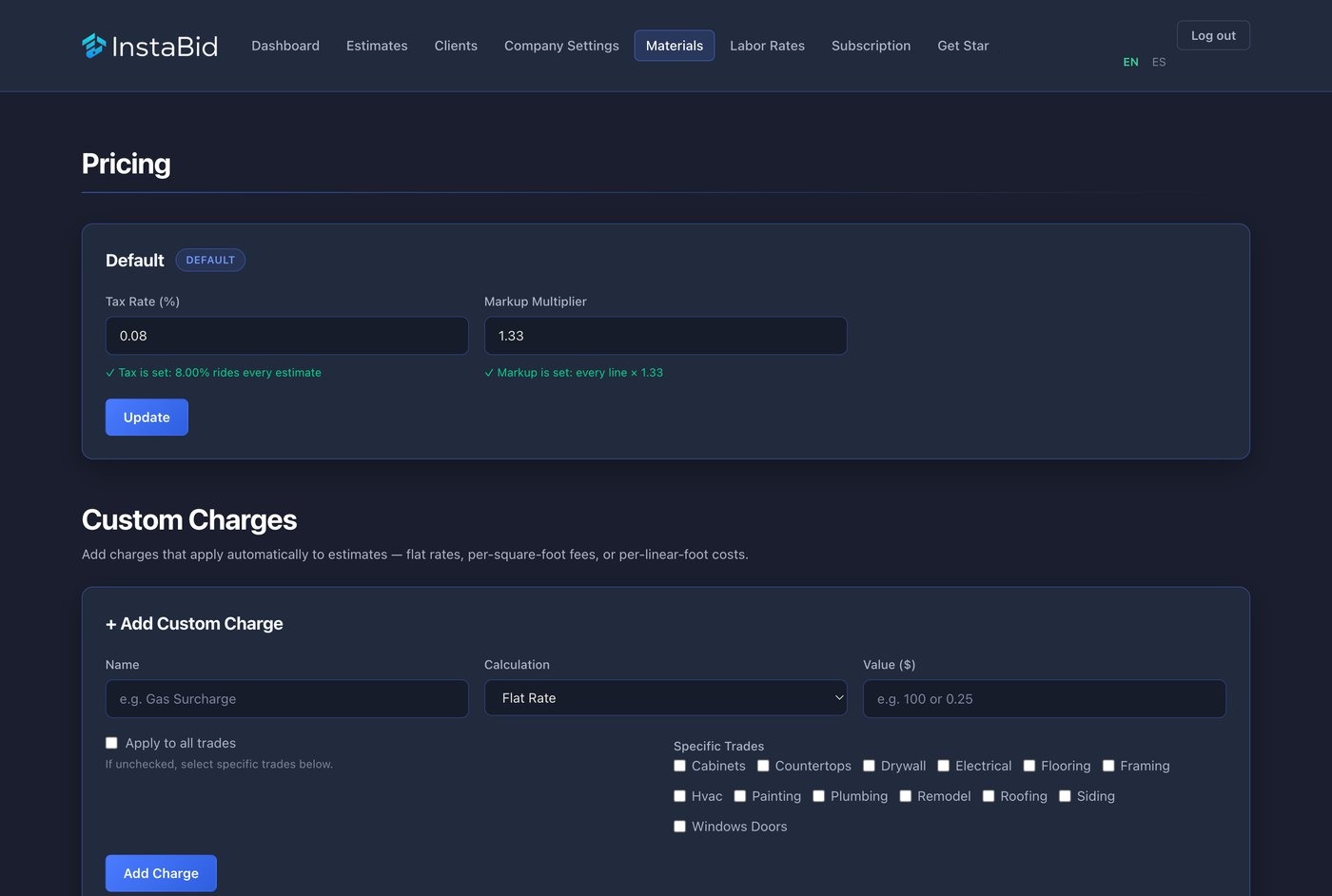Enable Apply to all trades
The height and width of the screenshot is (896, 1332).
(x=111, y=743)
